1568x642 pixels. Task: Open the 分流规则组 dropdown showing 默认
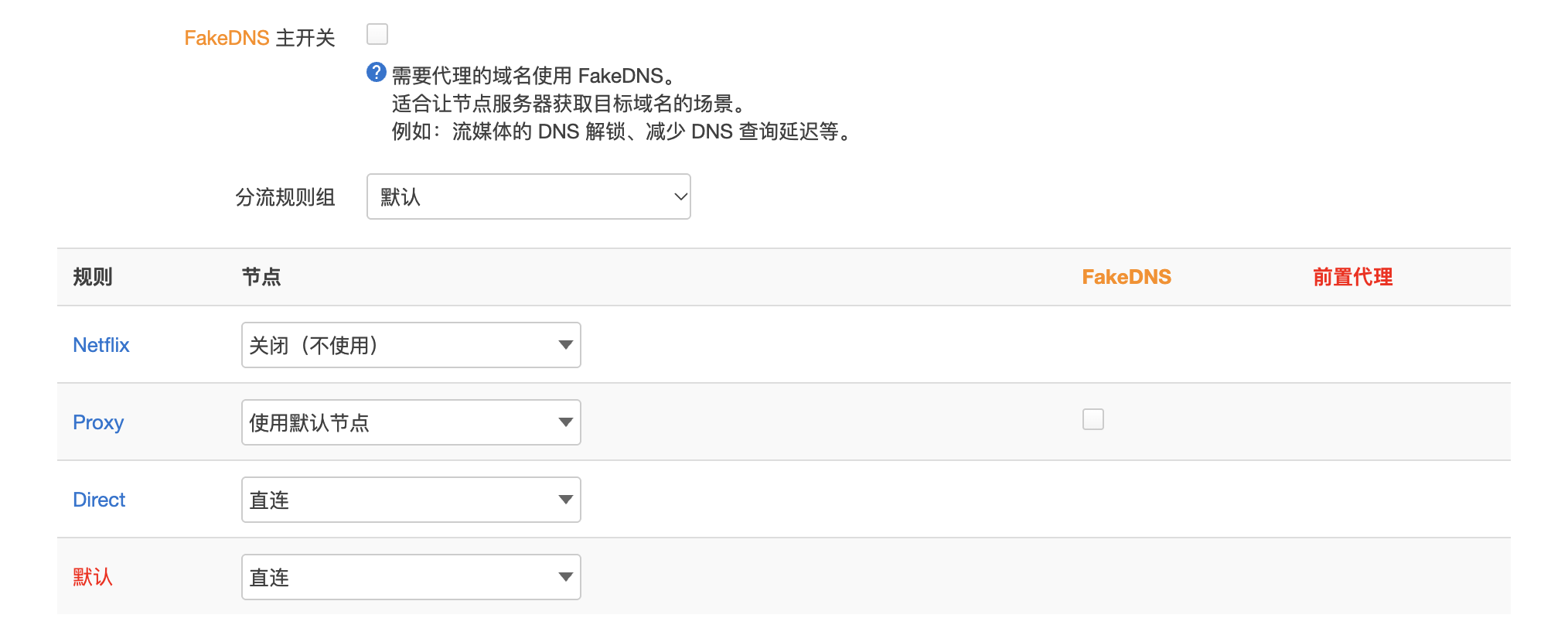coord(528,196)
